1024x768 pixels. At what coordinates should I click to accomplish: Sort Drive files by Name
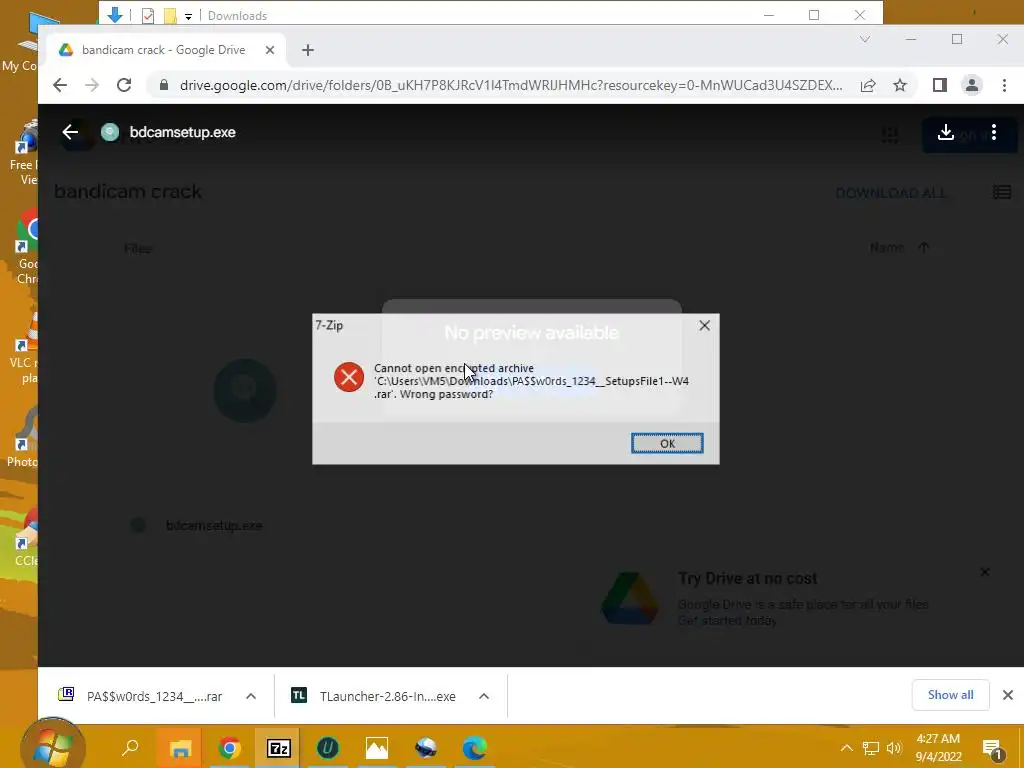point(887,248)
